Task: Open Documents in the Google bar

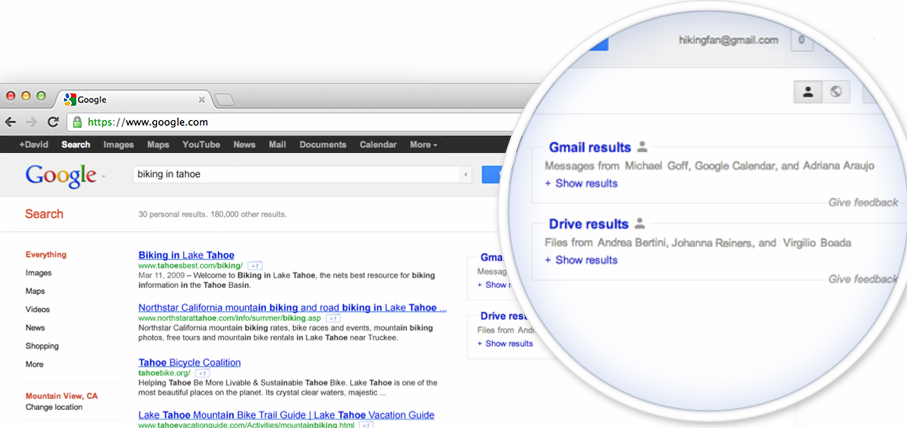Action: pyautogui.click(x=323, y=145)
